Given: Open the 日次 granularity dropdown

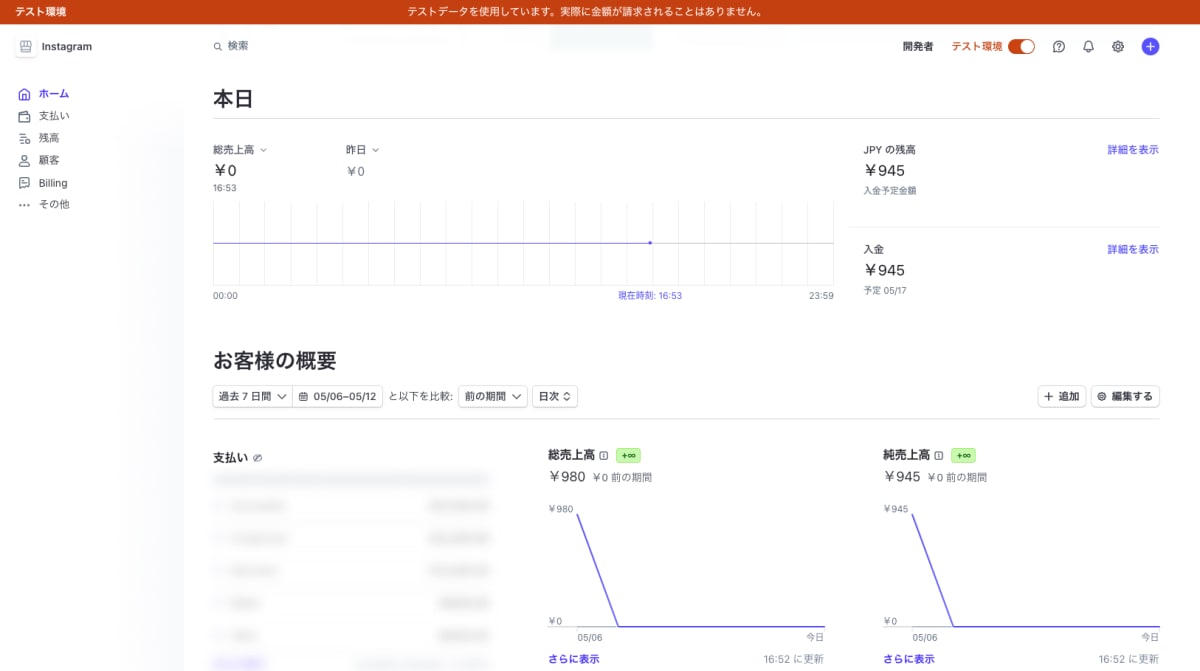Looking at the screenshot, I should click(555, 396).
